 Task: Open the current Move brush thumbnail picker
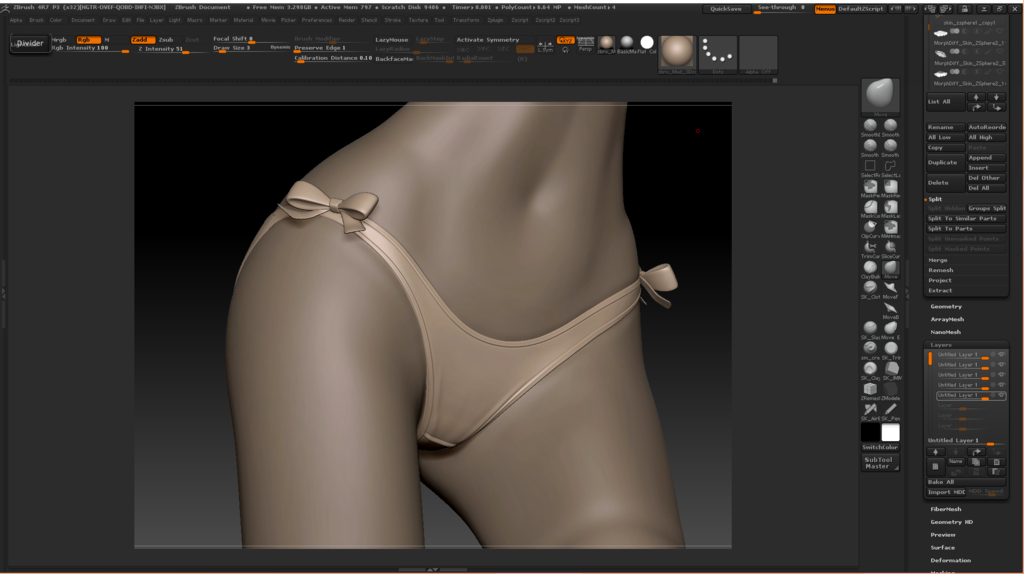click(880, 95)
